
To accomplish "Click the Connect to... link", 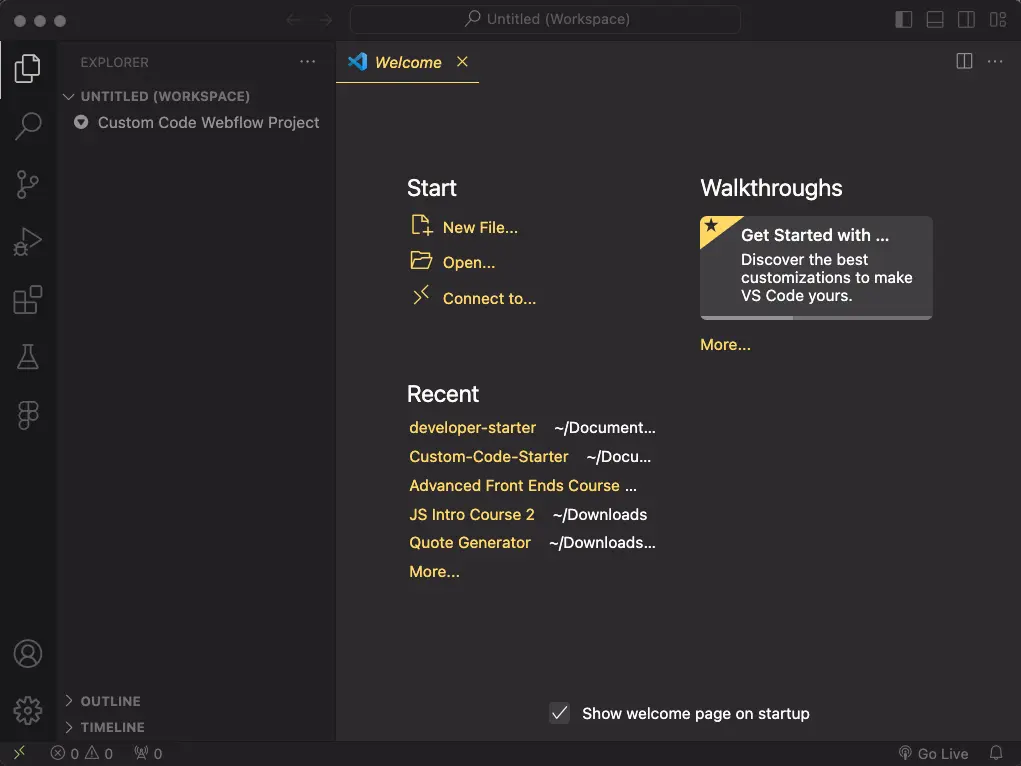I will (473, 298).
